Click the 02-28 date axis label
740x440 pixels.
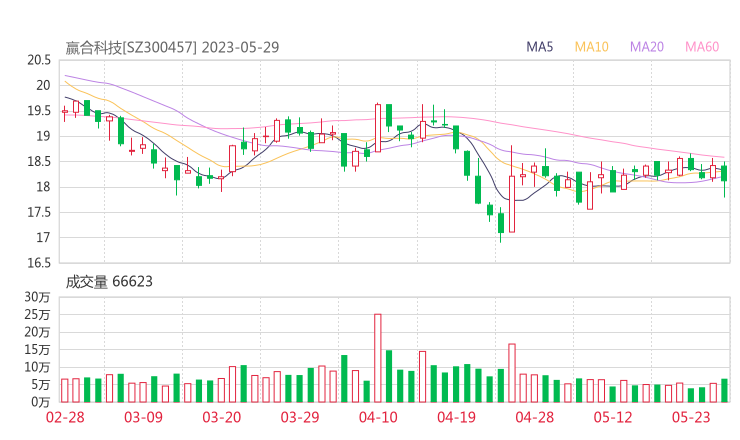click(x=65, y=417)
